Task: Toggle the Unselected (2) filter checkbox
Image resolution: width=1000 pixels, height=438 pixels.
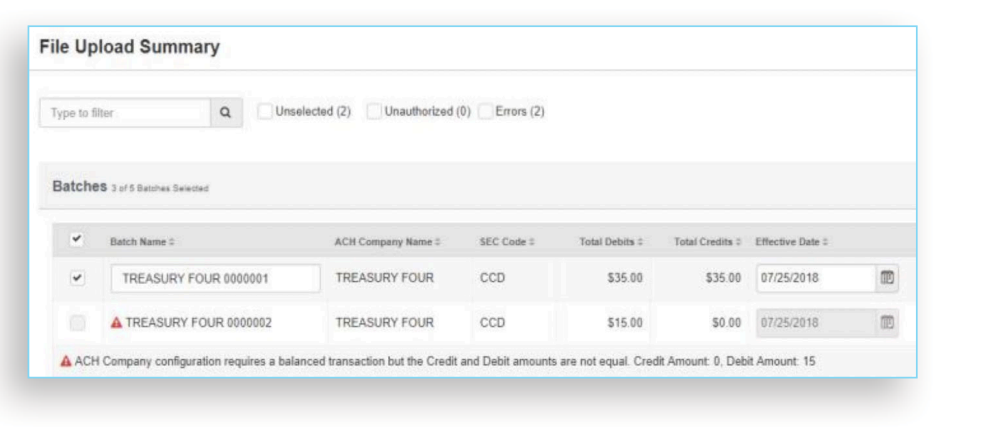Action: 265,112
